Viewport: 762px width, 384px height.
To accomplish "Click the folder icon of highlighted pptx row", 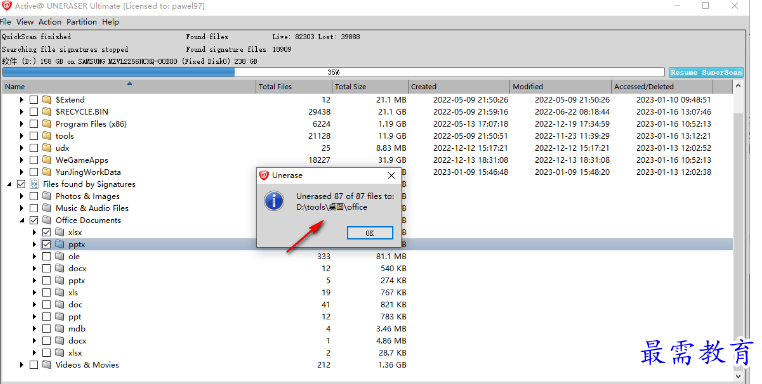I will click(x=60, y=244).
